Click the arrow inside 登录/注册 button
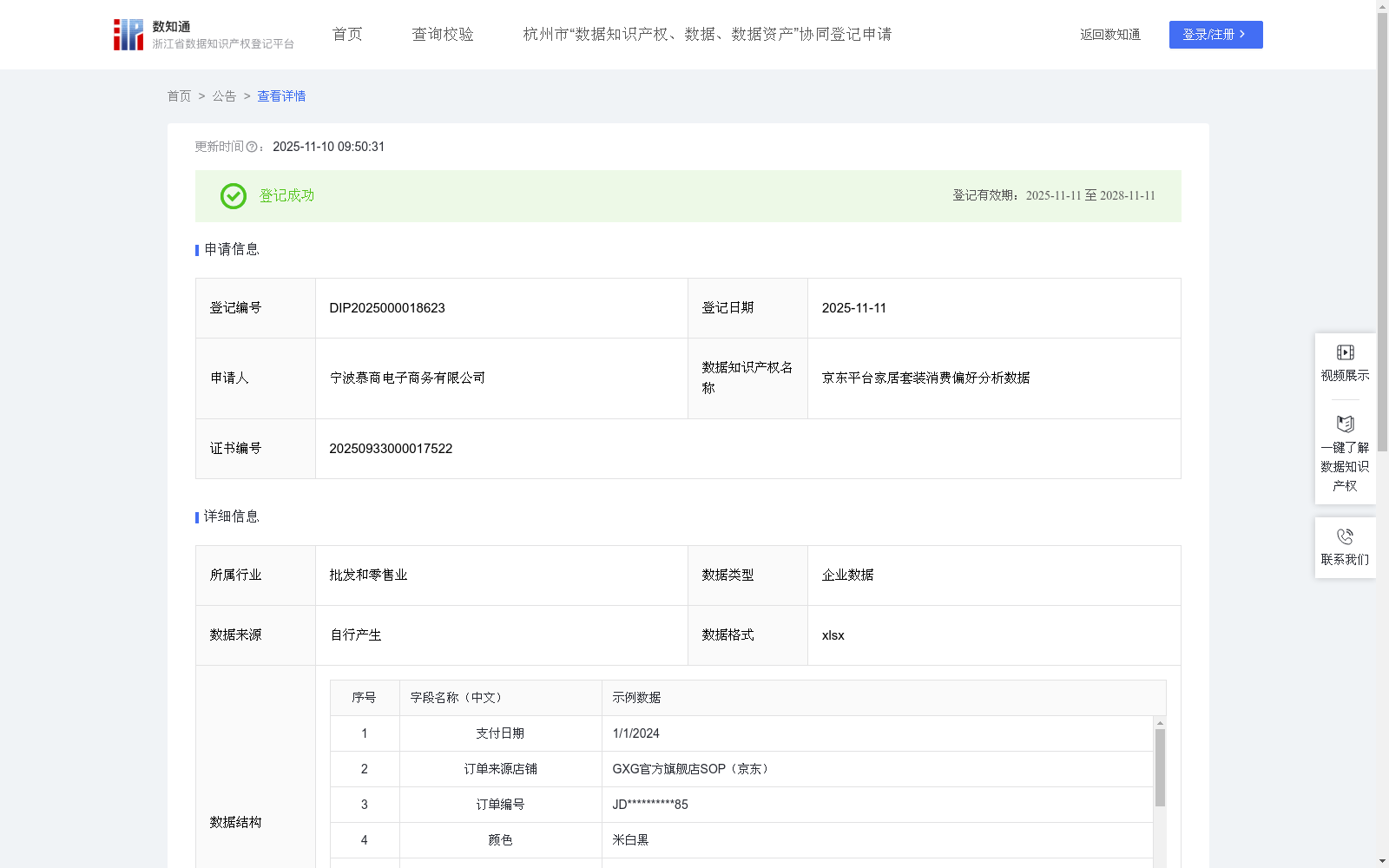Screen dimensions: 1389x868 1243,35
